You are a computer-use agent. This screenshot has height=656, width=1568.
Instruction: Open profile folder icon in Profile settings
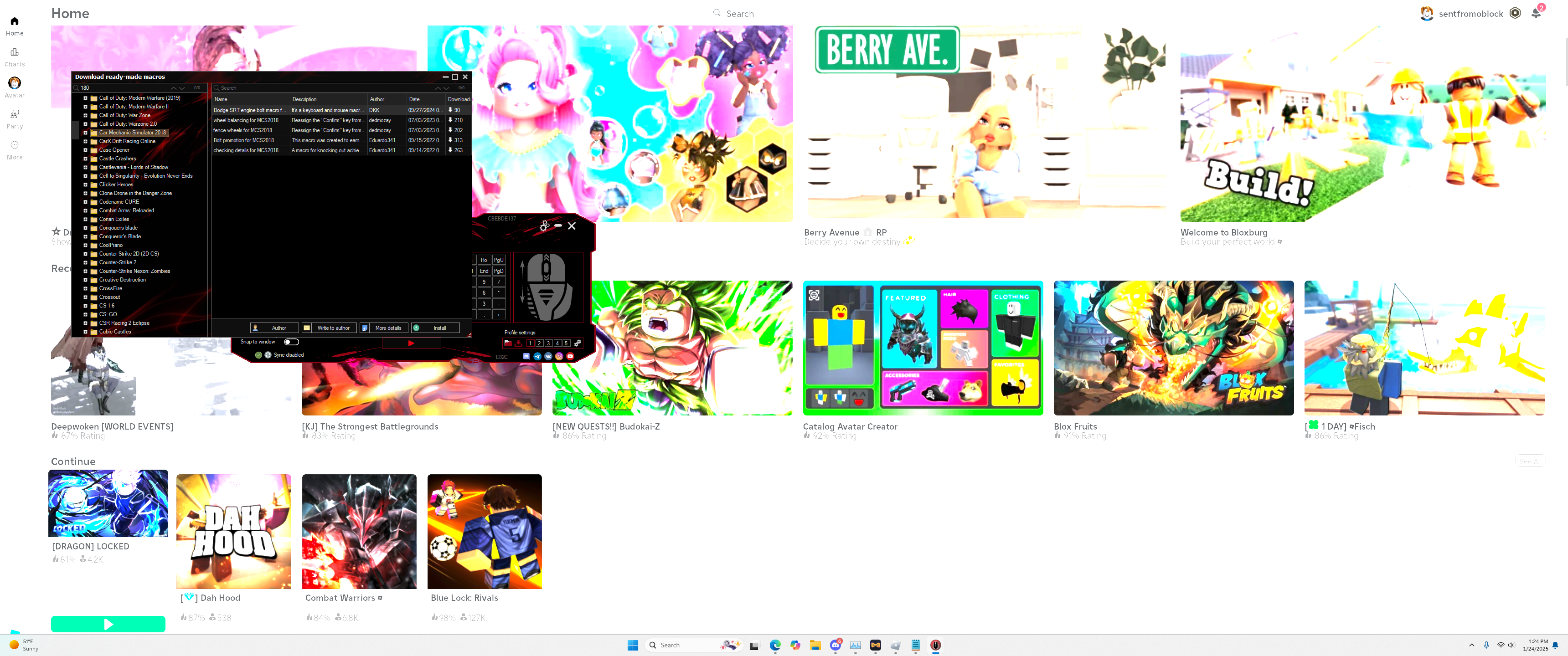[508, 343]
